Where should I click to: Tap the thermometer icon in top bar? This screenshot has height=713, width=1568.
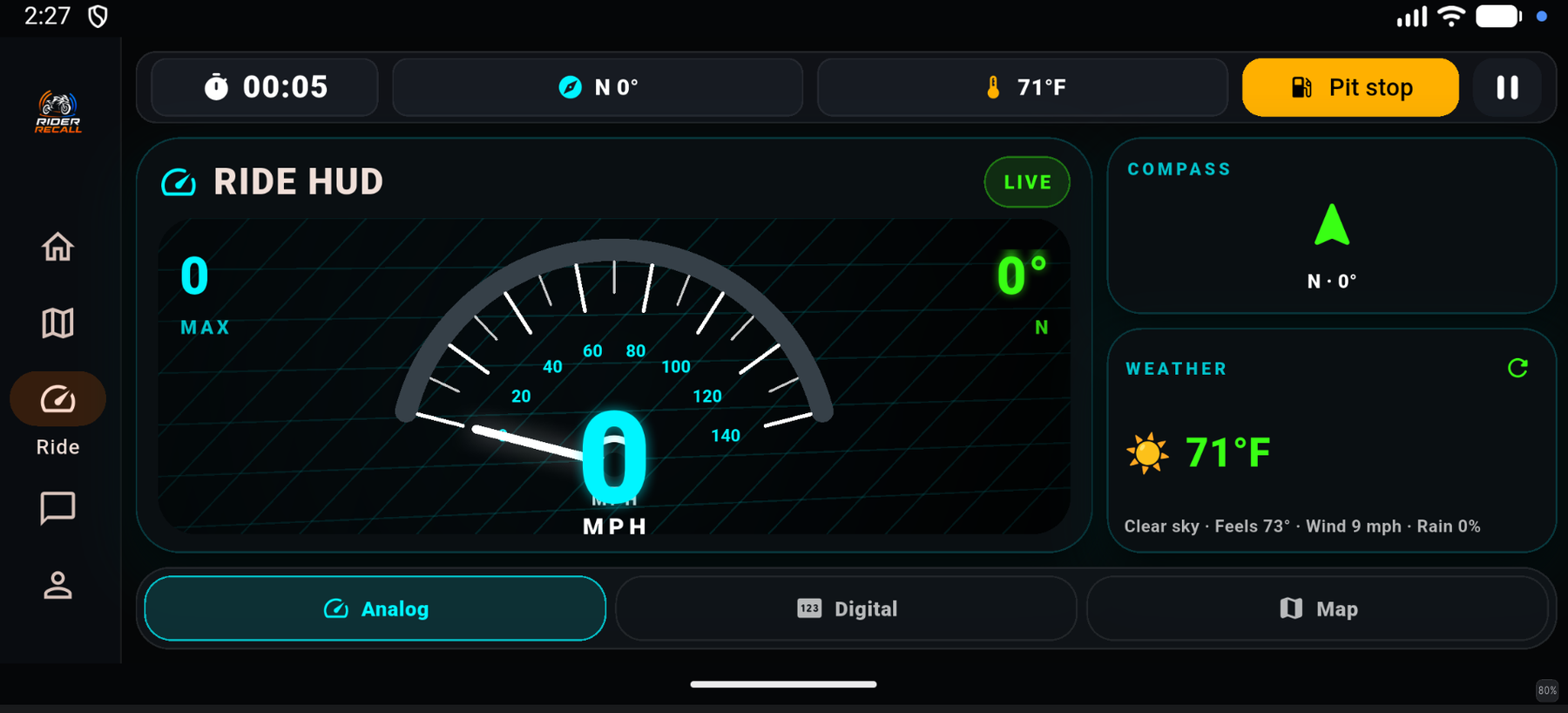coord(993,87)
